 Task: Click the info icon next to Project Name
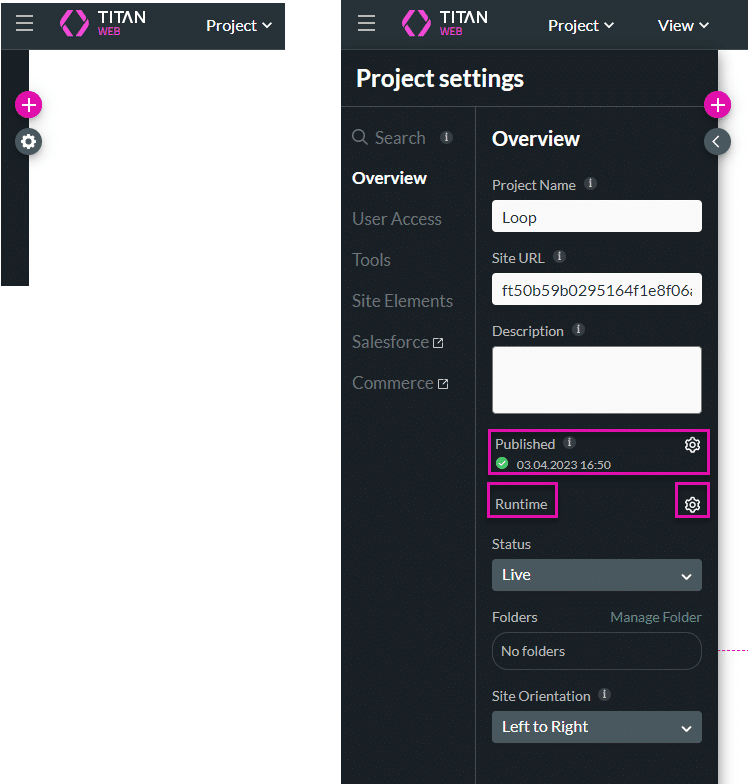pyautogui.click(x=591, y=184)
